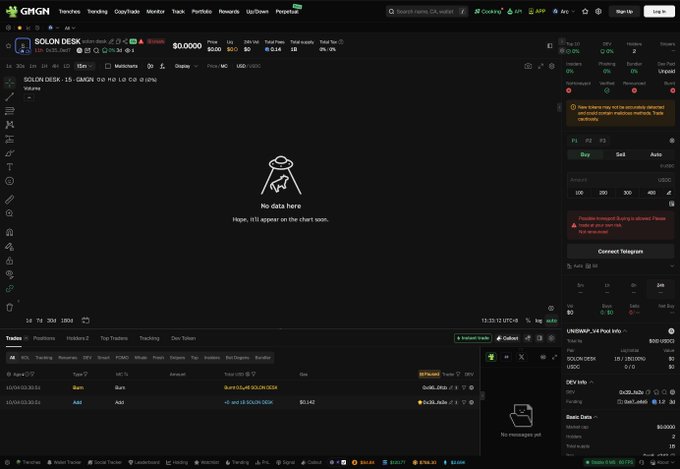Open the All filter dropdown in top sub-bar
Screen dimensions: 680x469
point(70,28)
